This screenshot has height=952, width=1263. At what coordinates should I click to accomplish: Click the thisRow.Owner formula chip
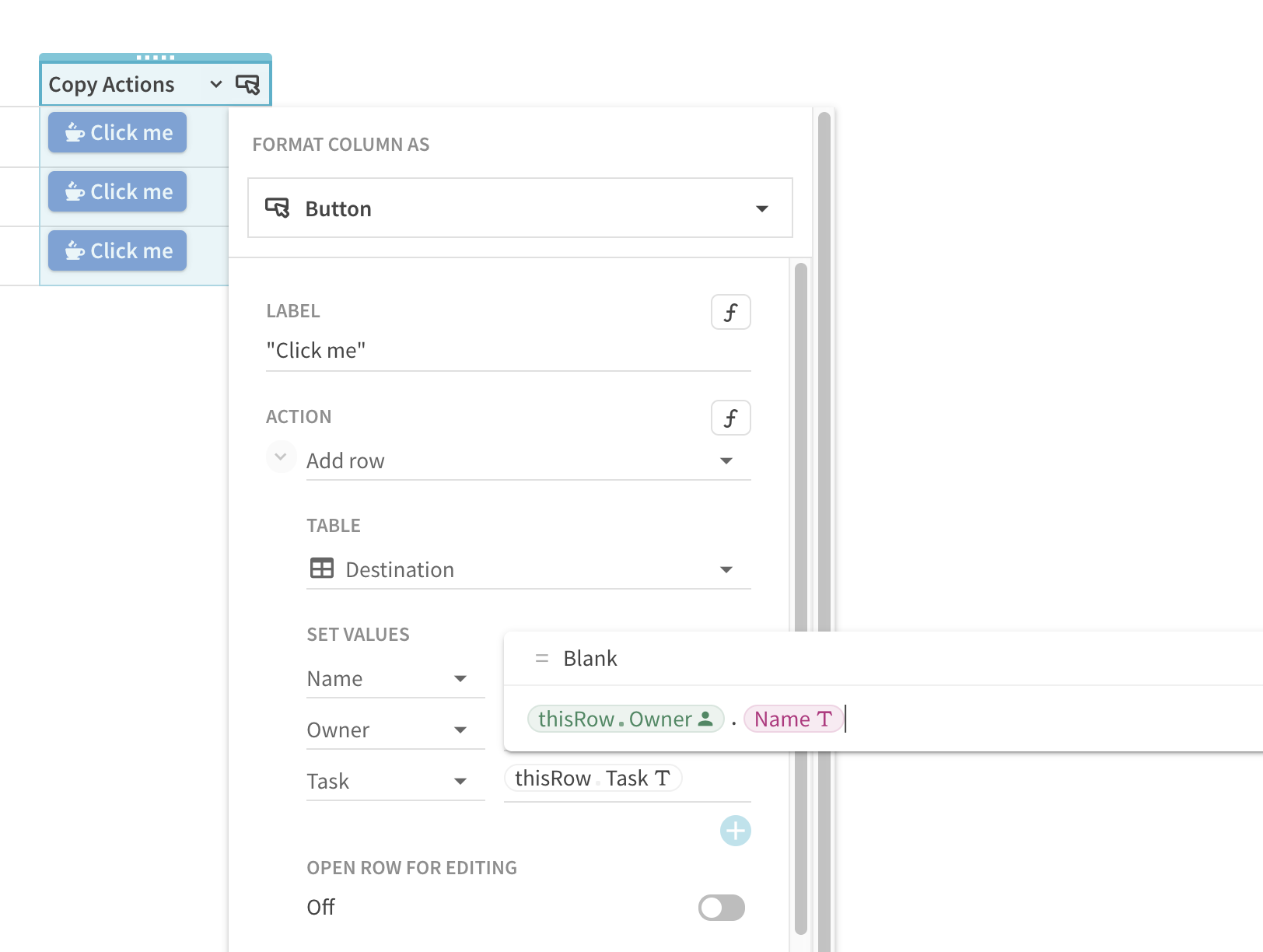[x=625, y=719]
